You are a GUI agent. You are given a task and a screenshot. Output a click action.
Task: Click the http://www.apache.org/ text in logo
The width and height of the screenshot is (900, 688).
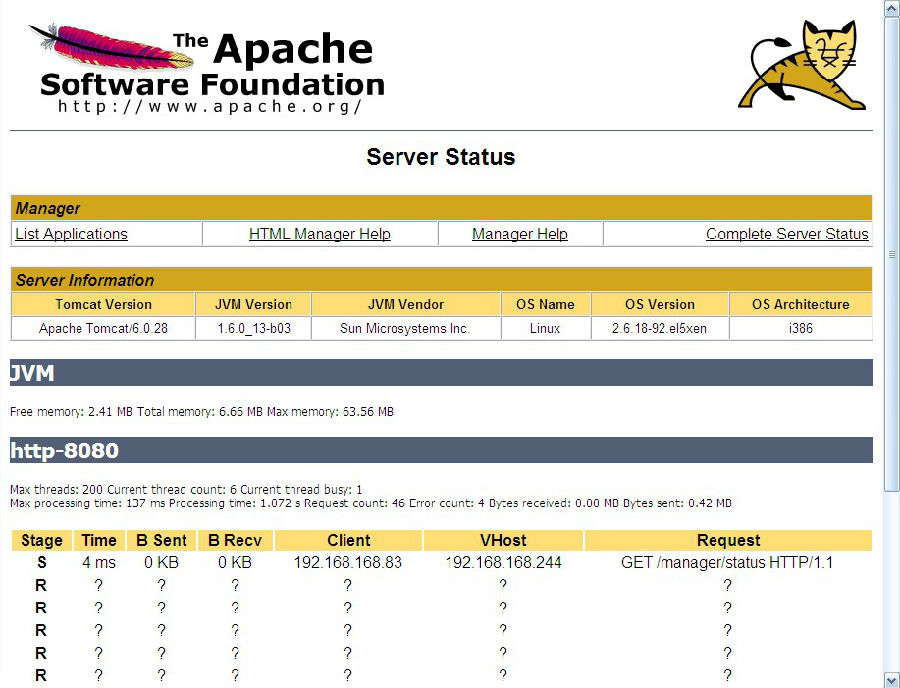pyautogui.click(x=210, y=107)
